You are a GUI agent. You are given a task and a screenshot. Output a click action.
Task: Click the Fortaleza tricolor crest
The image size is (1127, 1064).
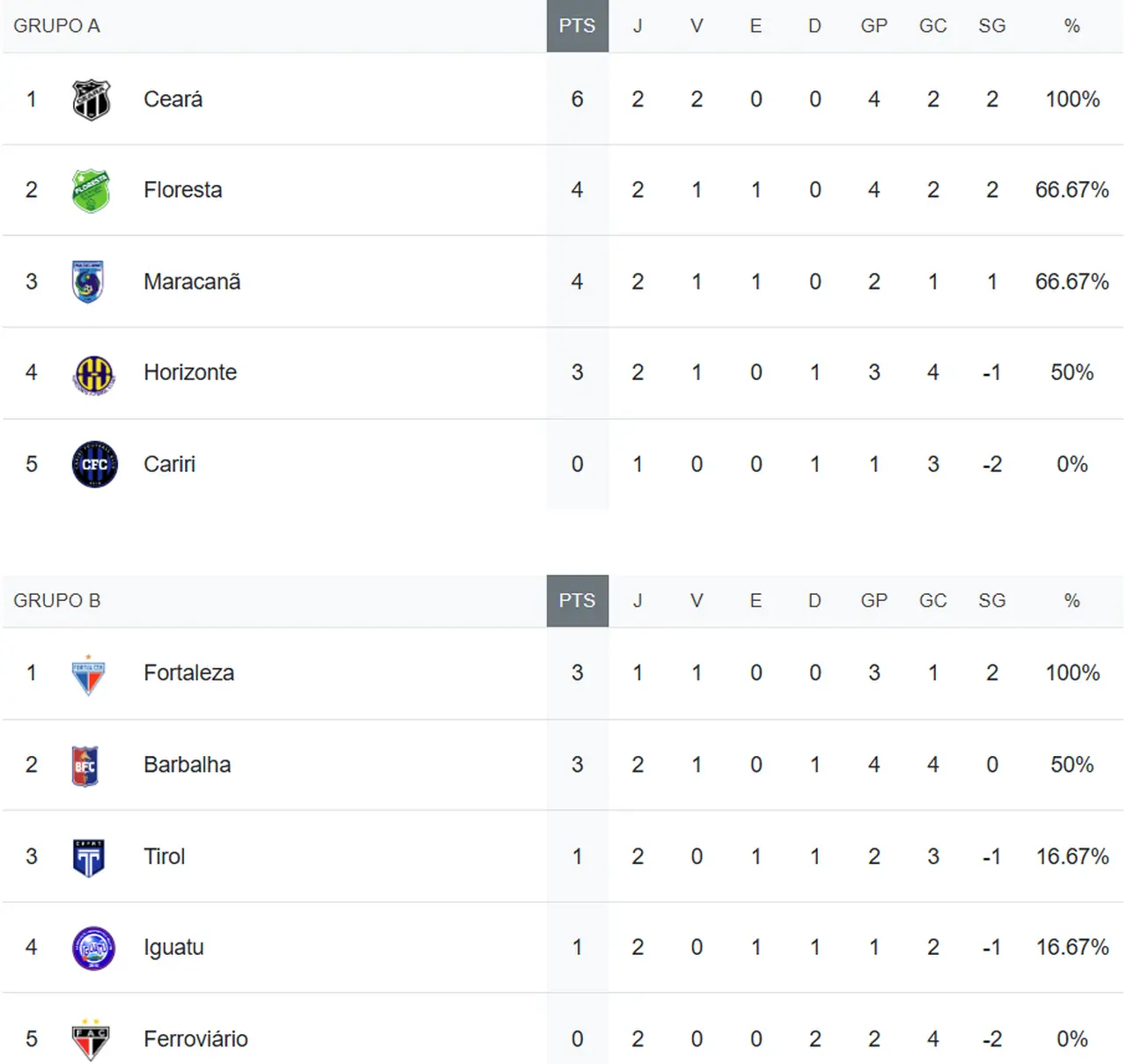pos(88,675)
